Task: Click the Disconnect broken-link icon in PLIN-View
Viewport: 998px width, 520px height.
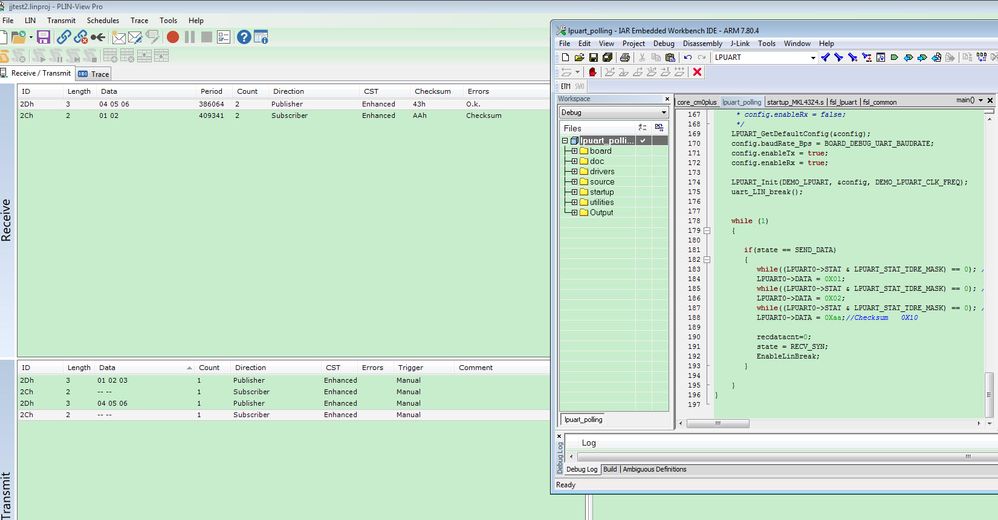Action: (81, 37)
